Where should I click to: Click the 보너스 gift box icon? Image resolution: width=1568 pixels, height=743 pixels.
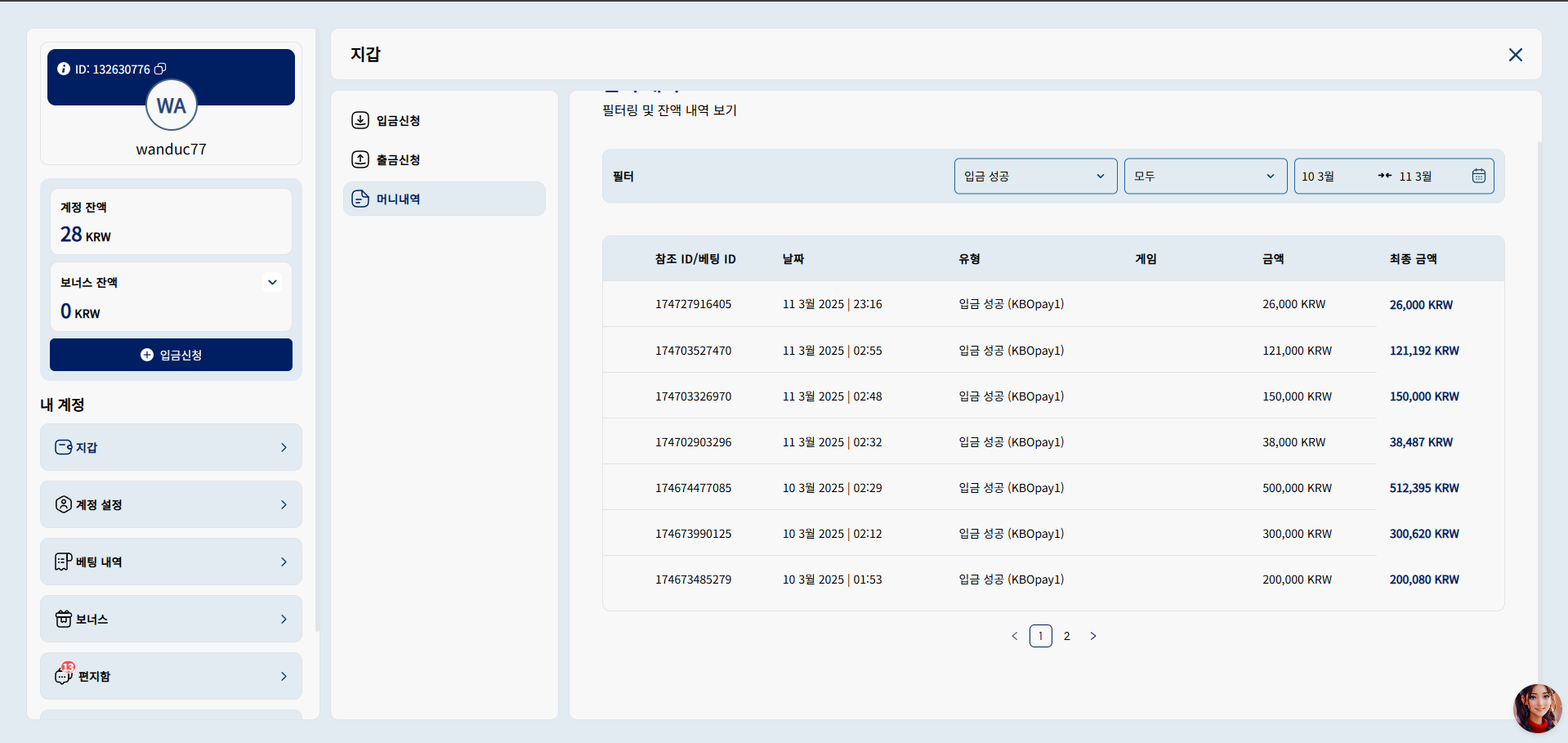tap(63, 619)
